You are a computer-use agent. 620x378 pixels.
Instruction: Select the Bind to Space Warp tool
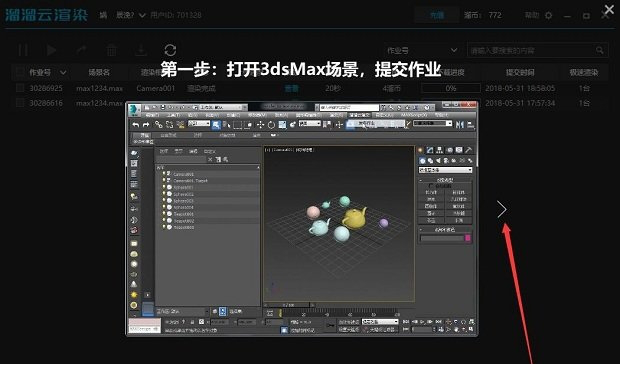[180, 125]
